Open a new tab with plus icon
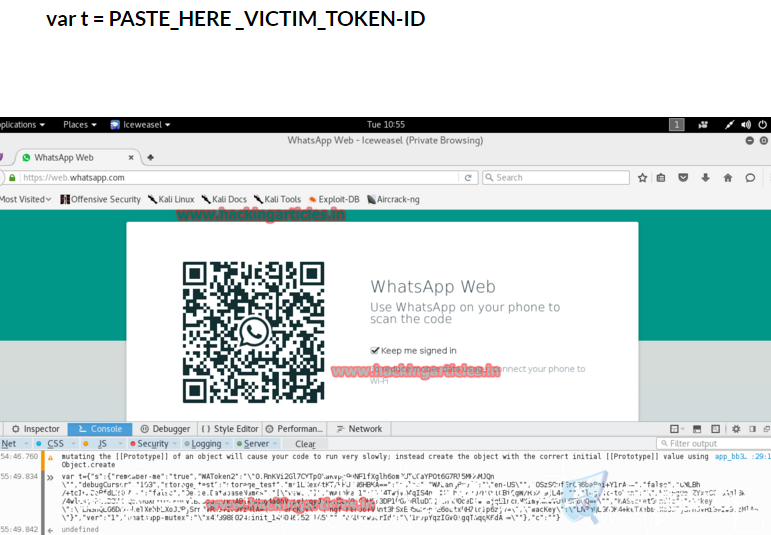 coord(150,157)
